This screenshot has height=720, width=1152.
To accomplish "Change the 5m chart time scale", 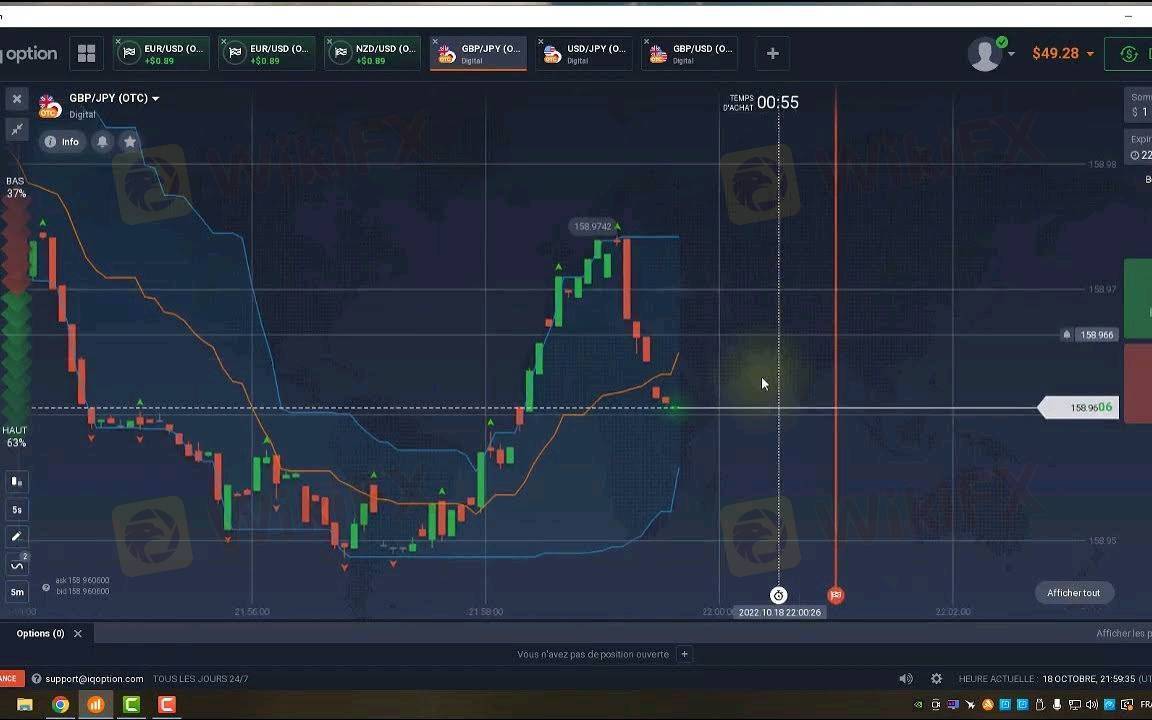I will point(17,591).
